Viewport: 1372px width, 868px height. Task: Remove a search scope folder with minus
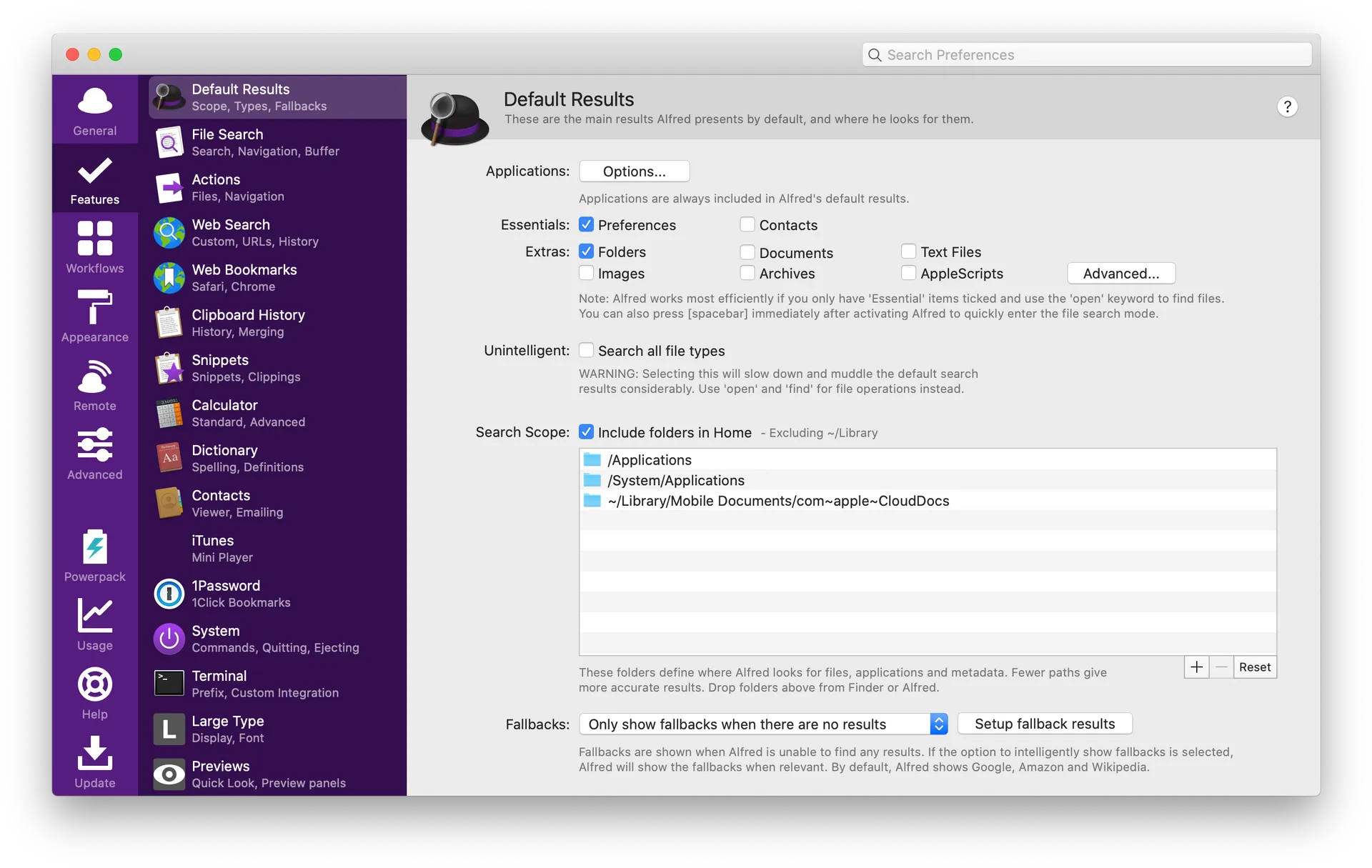click(x=1221, y=667)
